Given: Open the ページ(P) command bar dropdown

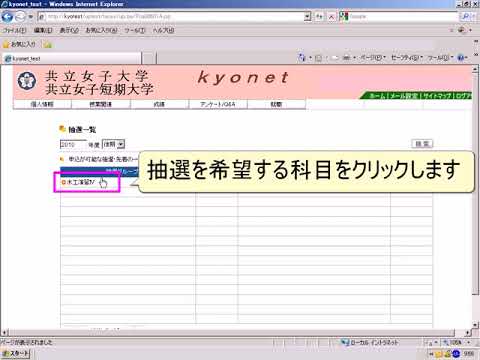Looking at the screenshot, I should click(x=373, y=58).
